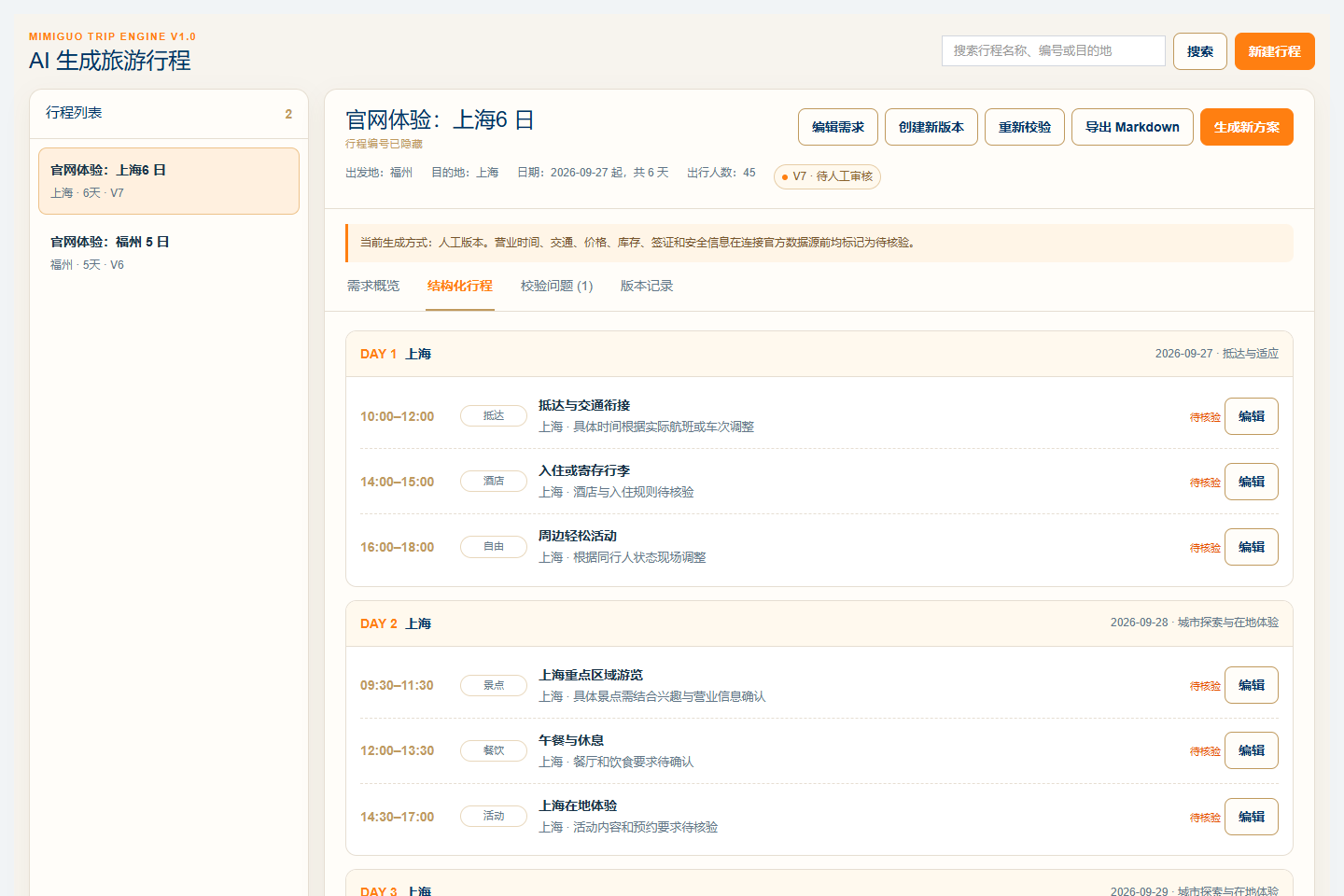Click the 酒店 tag for 入住或寄存行李
Screen dimensions: 1344x896
click(x=494, y=482)
